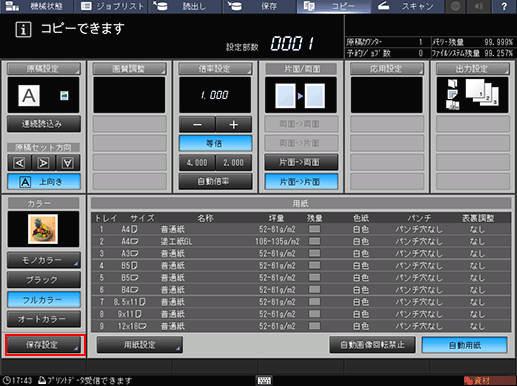Viewport: 517px width, 386px height.
Task: Click the minus magnification button
Action: 197,125
